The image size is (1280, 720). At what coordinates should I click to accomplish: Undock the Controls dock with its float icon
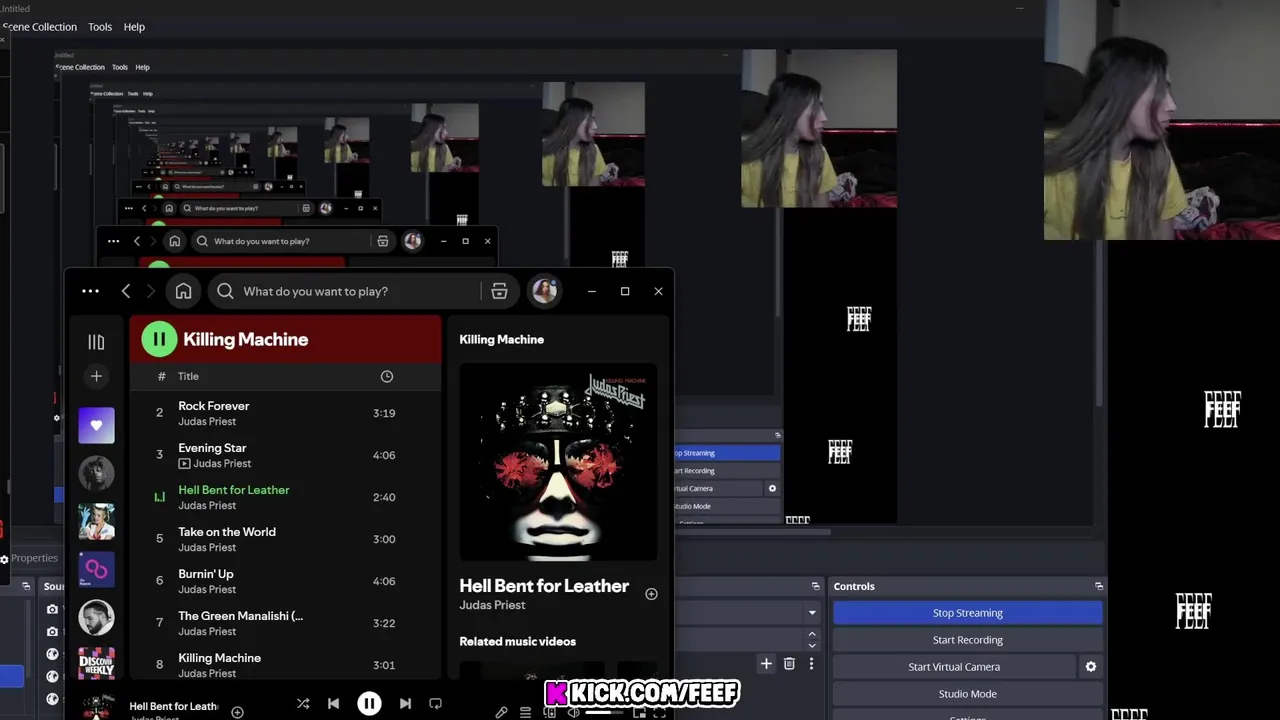(1098, 586)
